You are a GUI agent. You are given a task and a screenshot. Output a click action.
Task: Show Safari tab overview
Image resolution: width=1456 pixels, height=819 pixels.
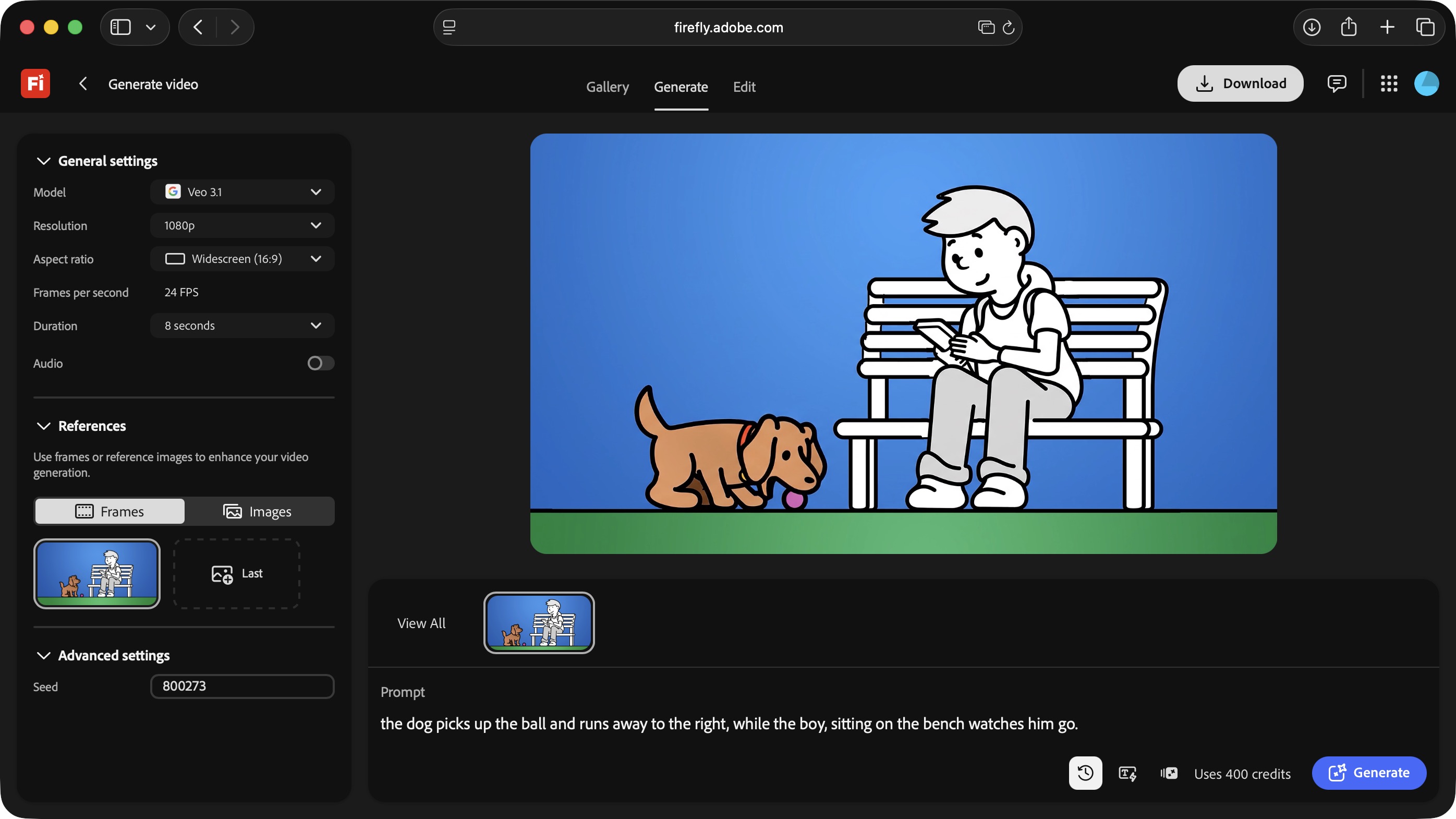pyautogui.click(x=1425, y=27)
